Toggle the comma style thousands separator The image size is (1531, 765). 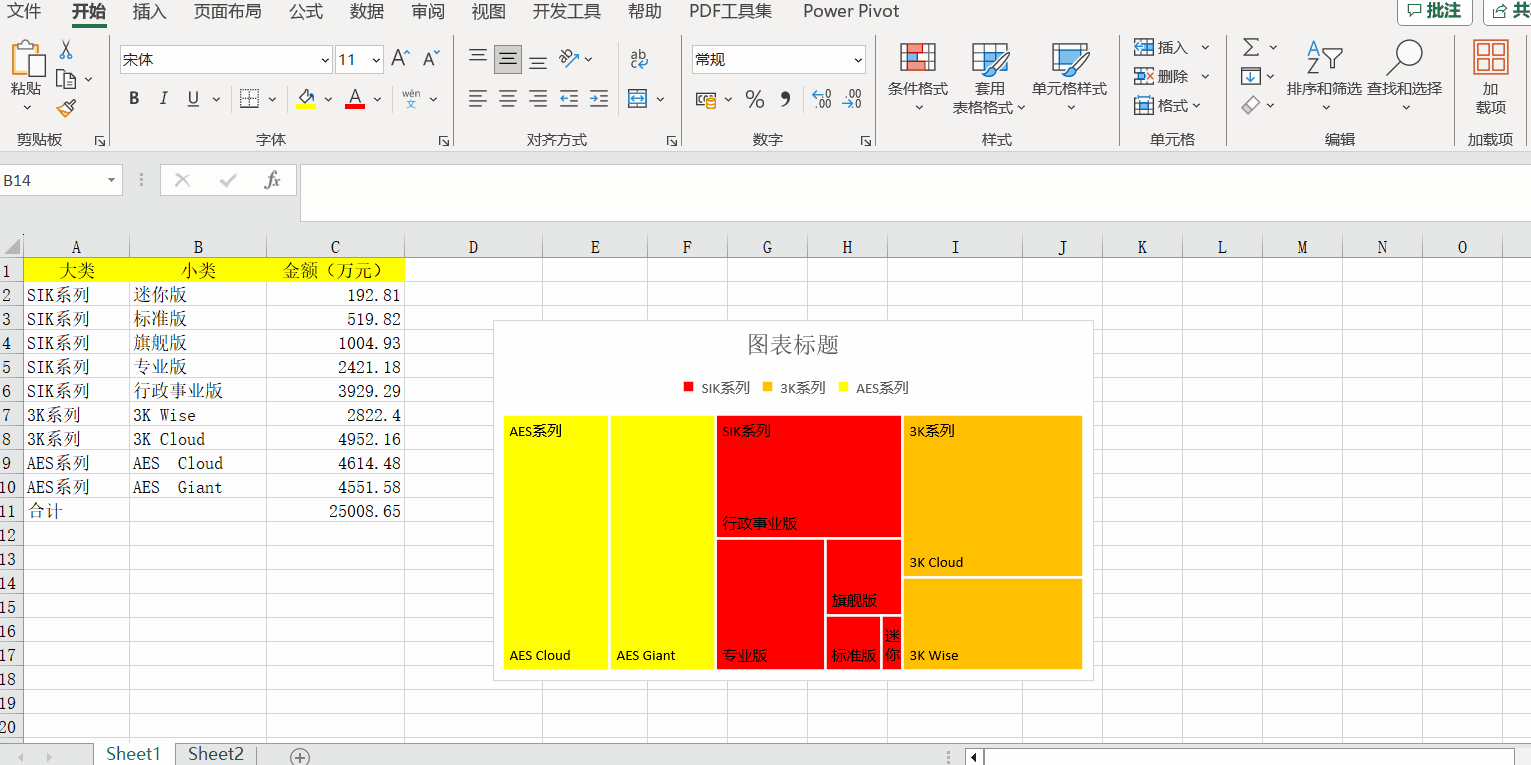coord(783,98)
